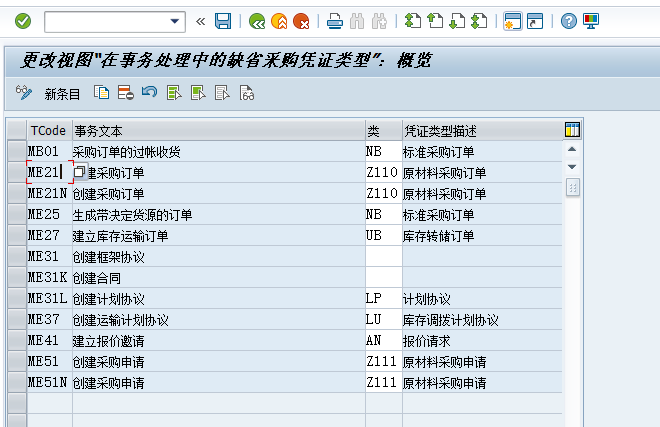Click the Z111 type field in ME51N row

[x=383, y=383]
